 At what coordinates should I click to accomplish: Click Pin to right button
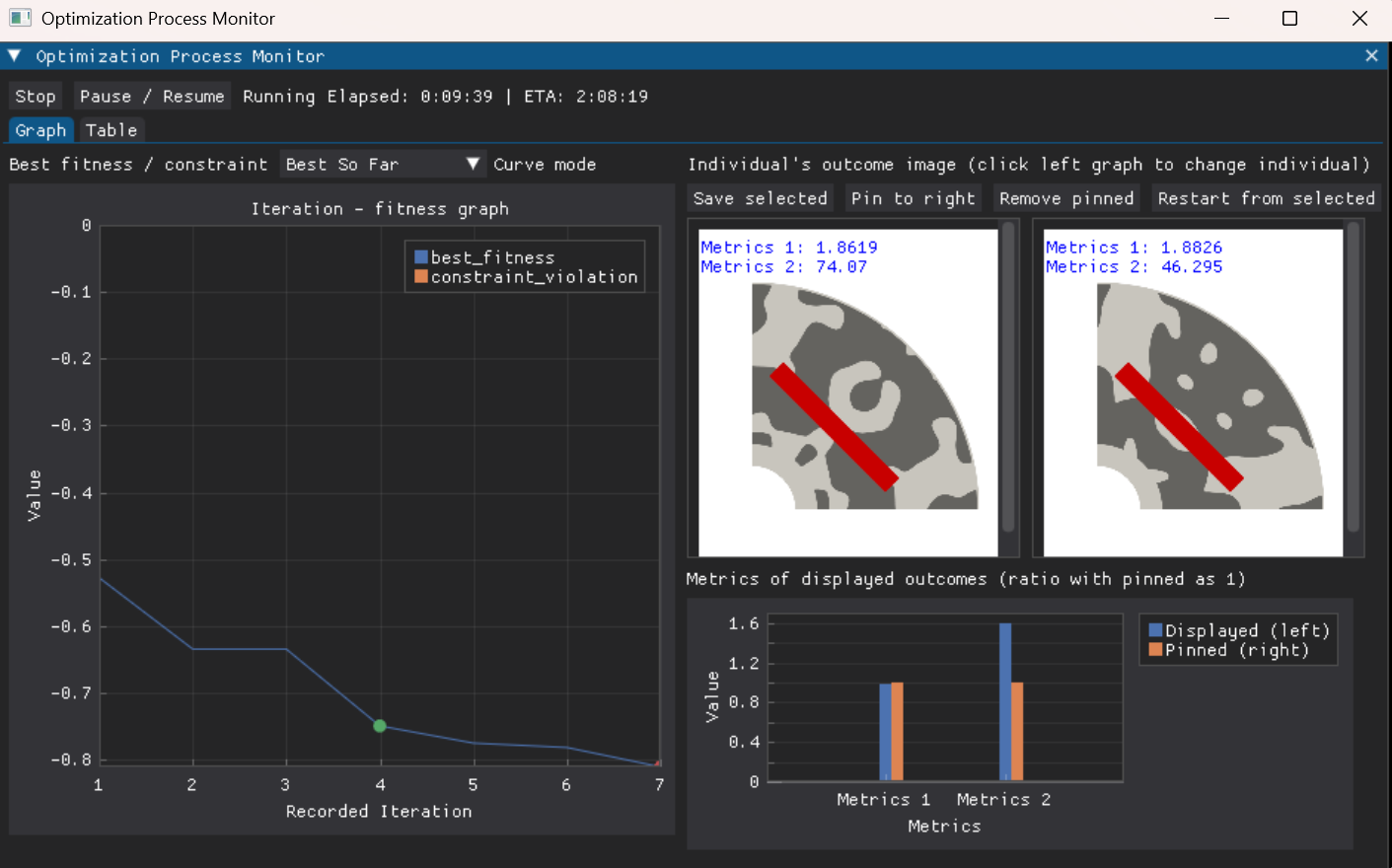(914, 198)
